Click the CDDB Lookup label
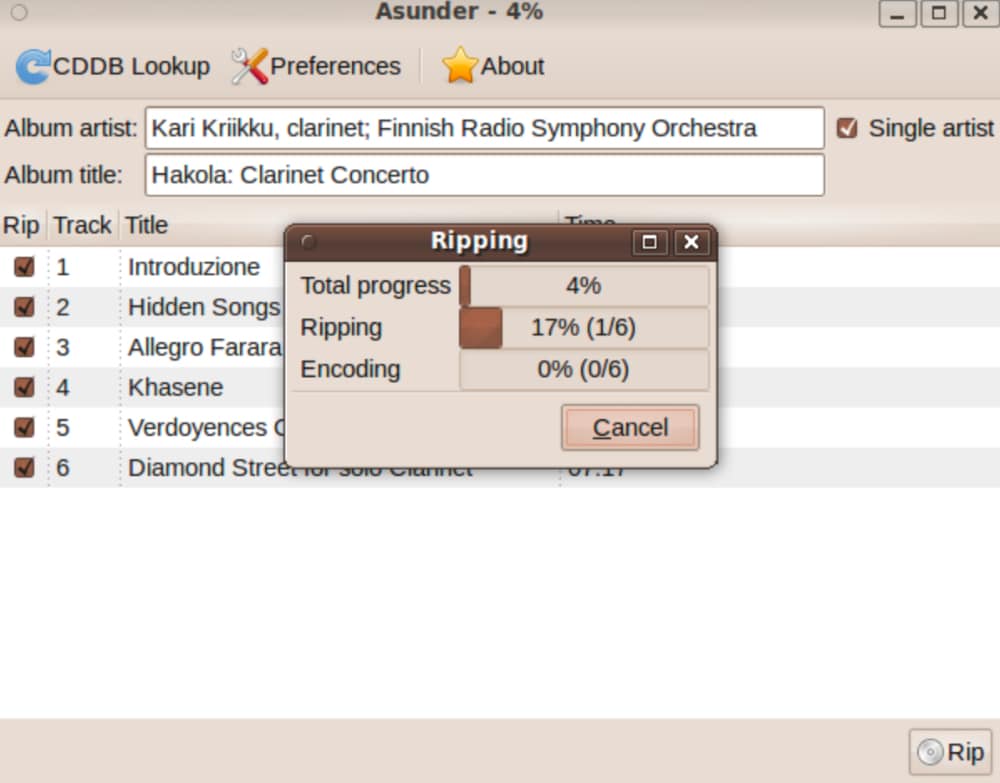This screenshot has height=783, width=1000. [x=131, y=66]
